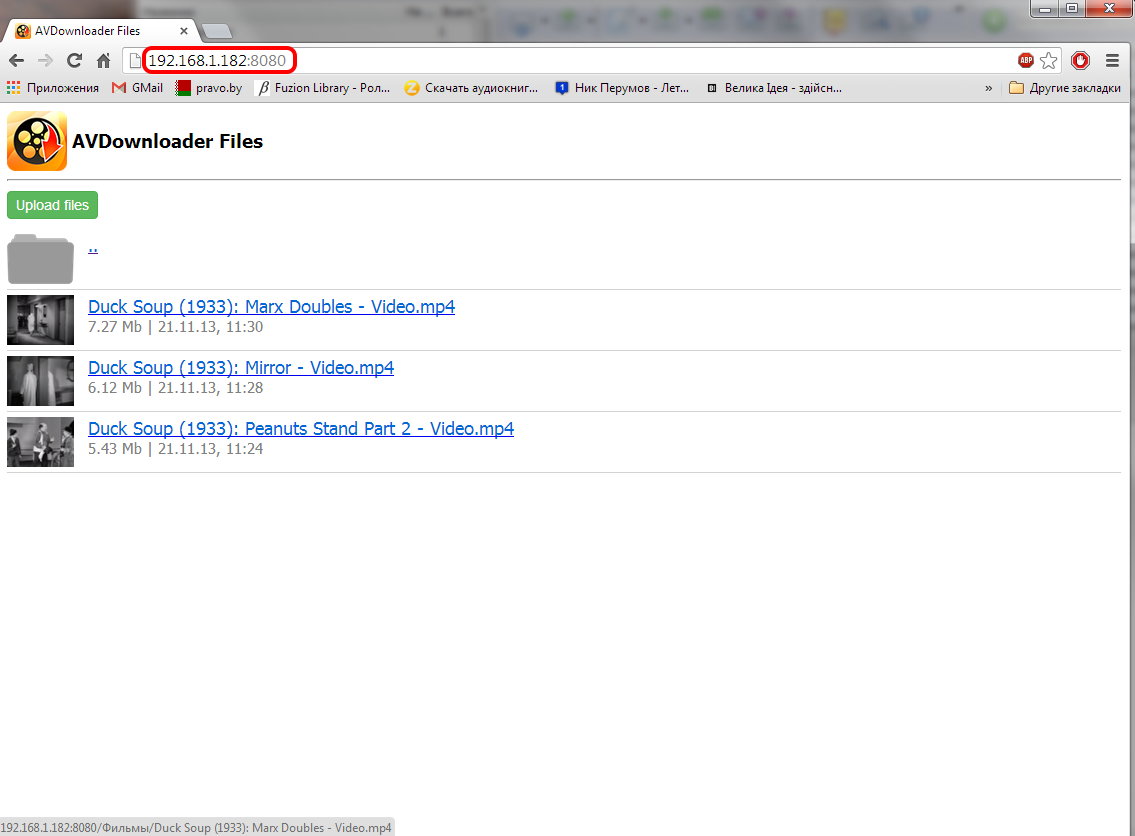The width and height of the screenshot is (1135, 836).
Task: Open the Скачать аудиокниг bookmark
Action: (x=471, y=88)
